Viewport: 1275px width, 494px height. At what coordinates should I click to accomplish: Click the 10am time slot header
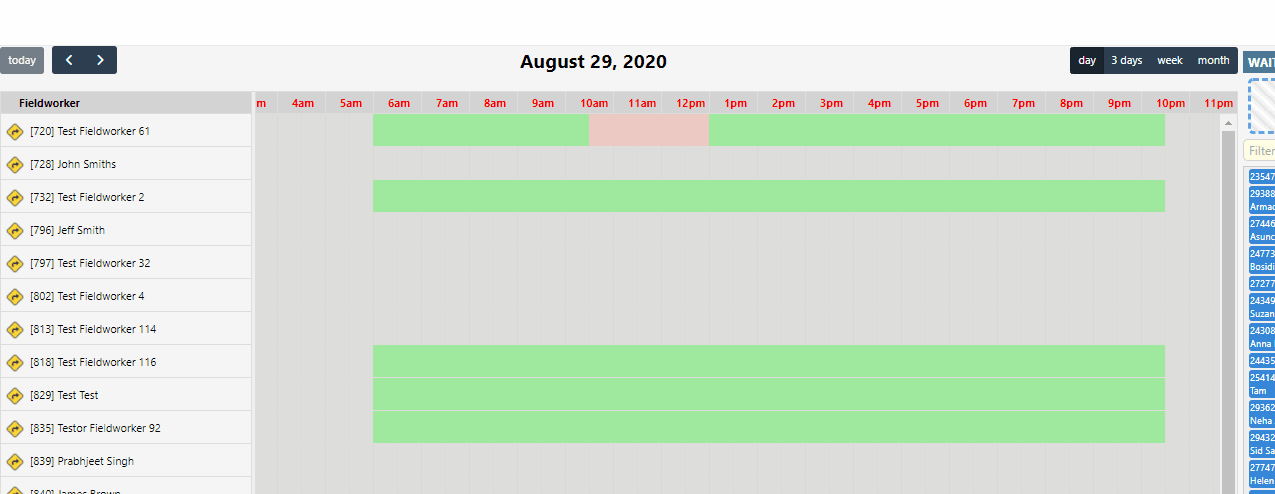click(594, 103)
